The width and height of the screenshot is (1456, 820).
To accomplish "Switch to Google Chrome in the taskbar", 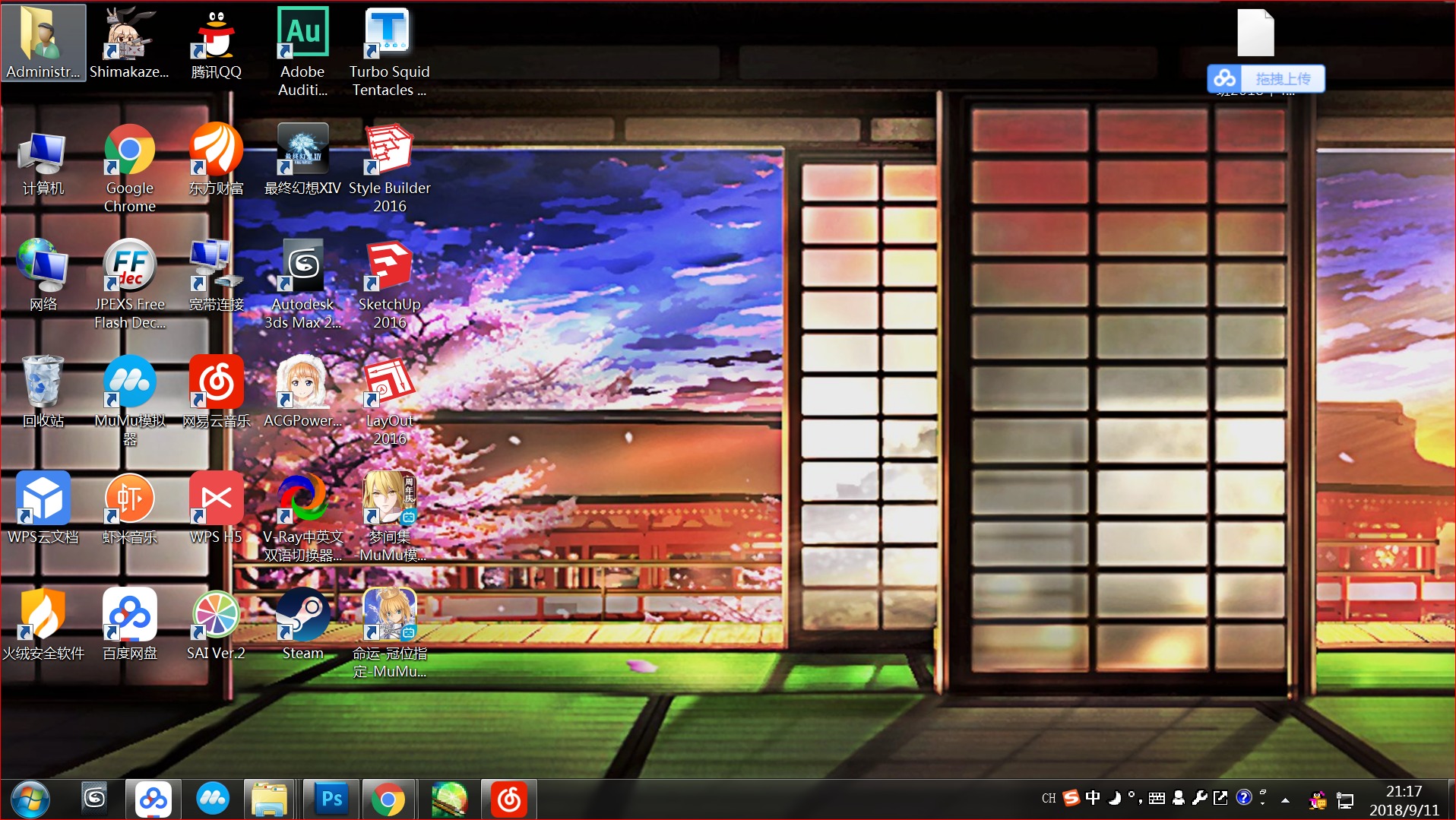I will pyautogui.click(x=388, y=799).
